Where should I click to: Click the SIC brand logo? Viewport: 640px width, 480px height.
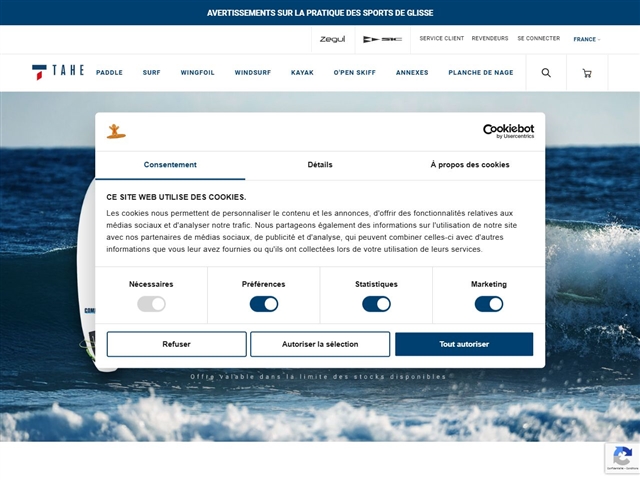[x=382, y=39]
